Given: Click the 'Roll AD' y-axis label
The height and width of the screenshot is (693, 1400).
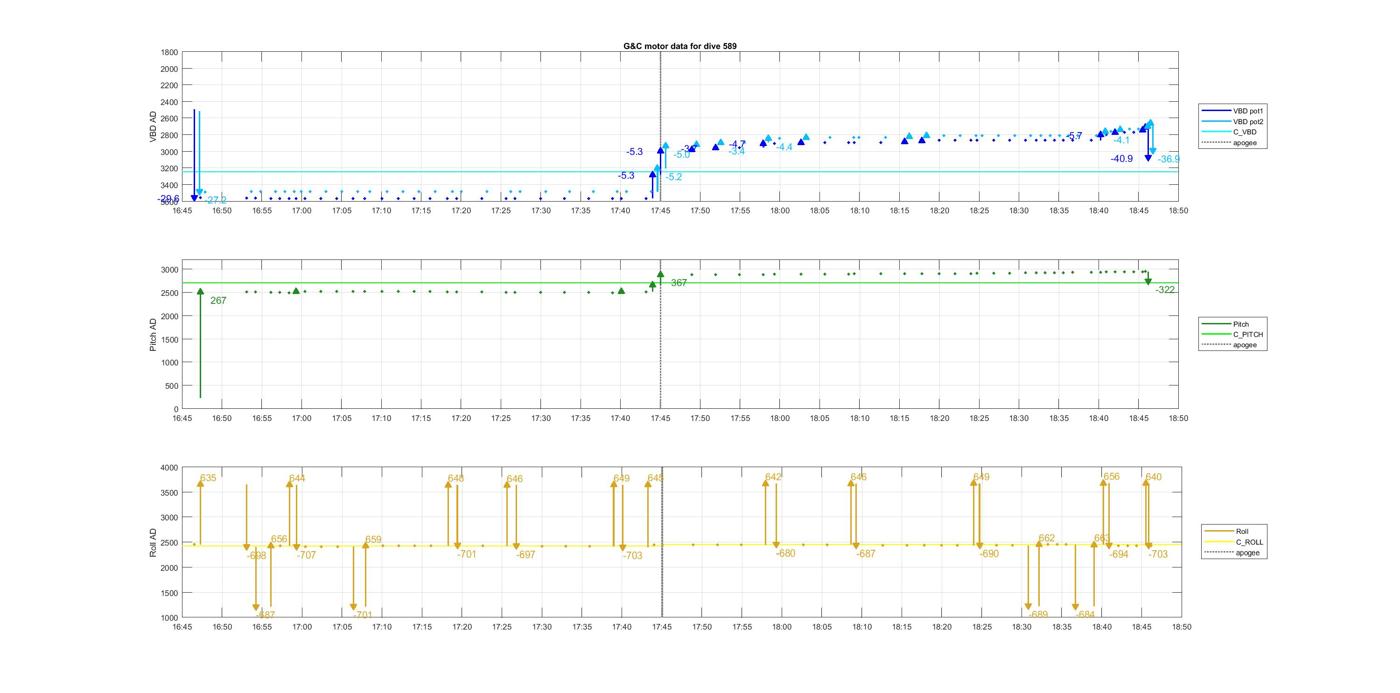Looking at the screenshot, I should click(154, 543).
